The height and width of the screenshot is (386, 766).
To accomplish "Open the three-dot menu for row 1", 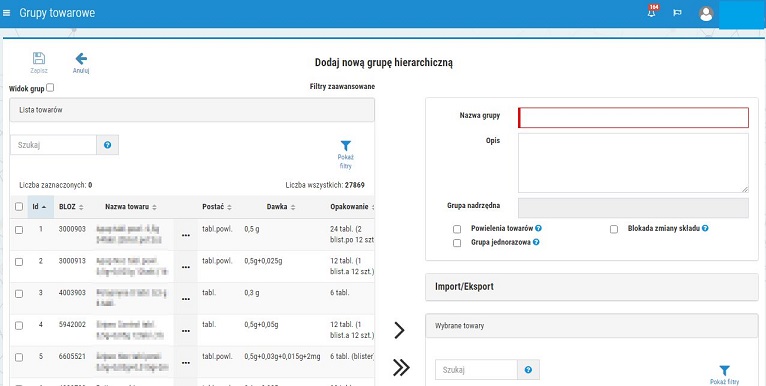I will click(186, 235).
